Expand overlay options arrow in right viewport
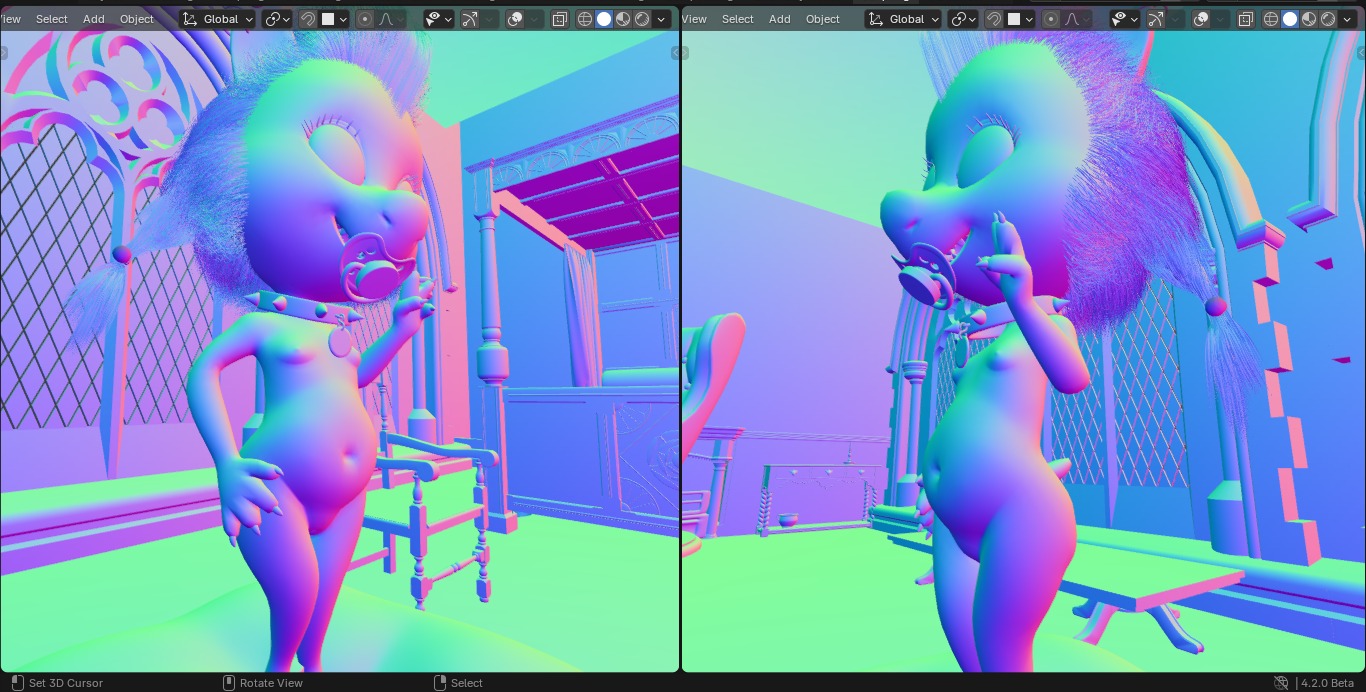Viewport: 1366px width, 692px height. point(1222,19)
